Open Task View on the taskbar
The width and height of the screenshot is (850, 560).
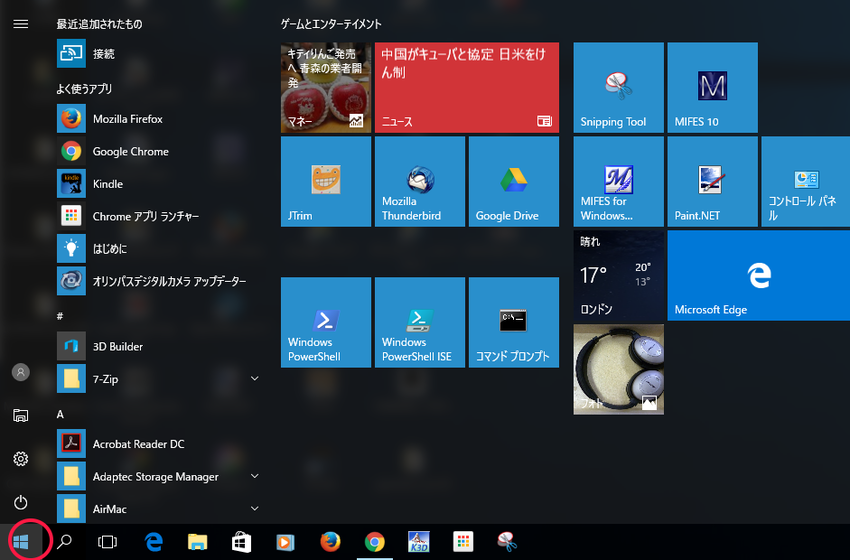coord(107,541)
